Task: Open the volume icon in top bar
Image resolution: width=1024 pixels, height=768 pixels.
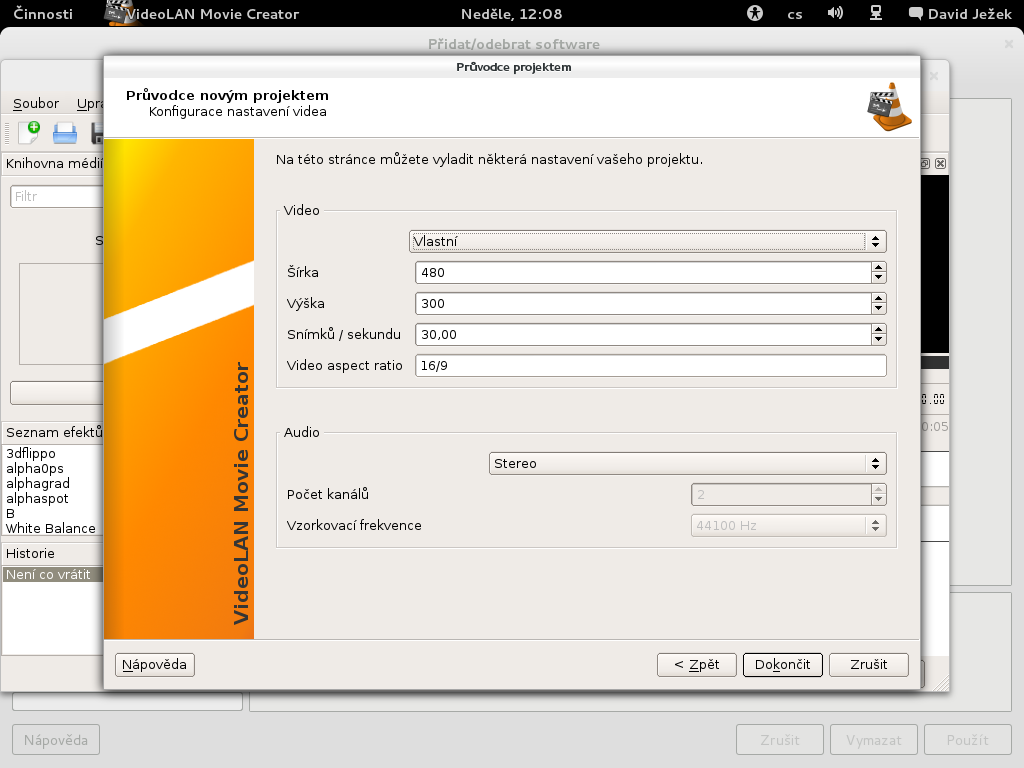Action: point(835,13)
